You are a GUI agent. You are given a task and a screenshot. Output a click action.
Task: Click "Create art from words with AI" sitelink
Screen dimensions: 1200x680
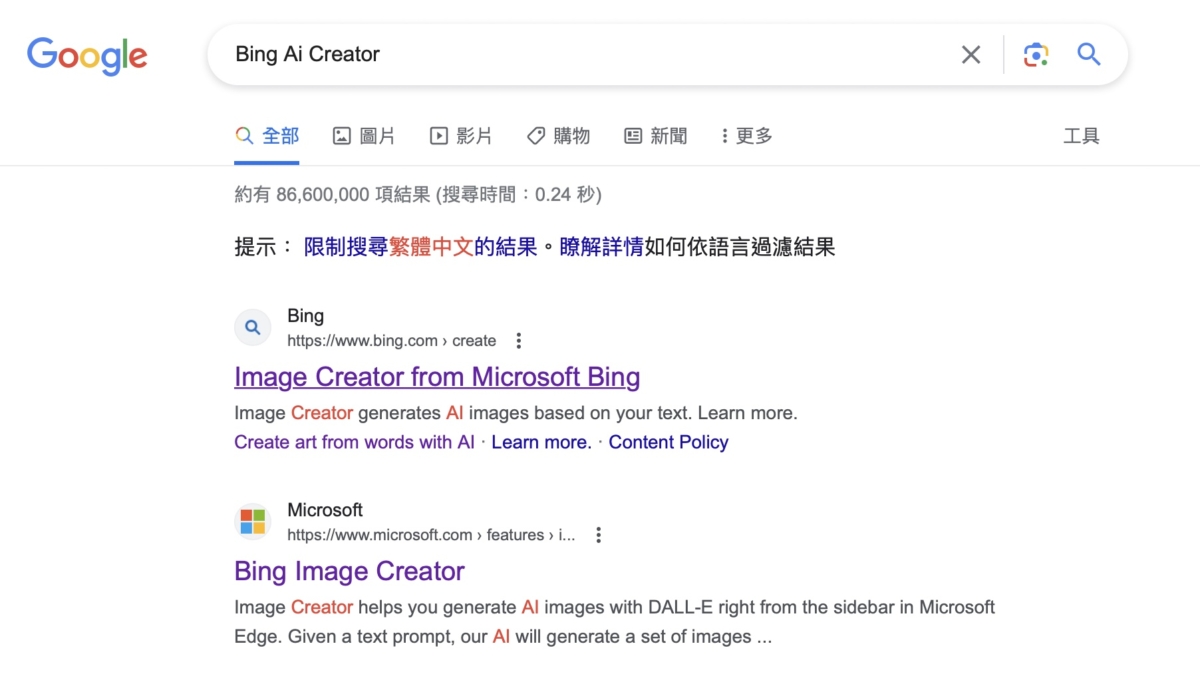pyautogui.click(x=354, y=442)
